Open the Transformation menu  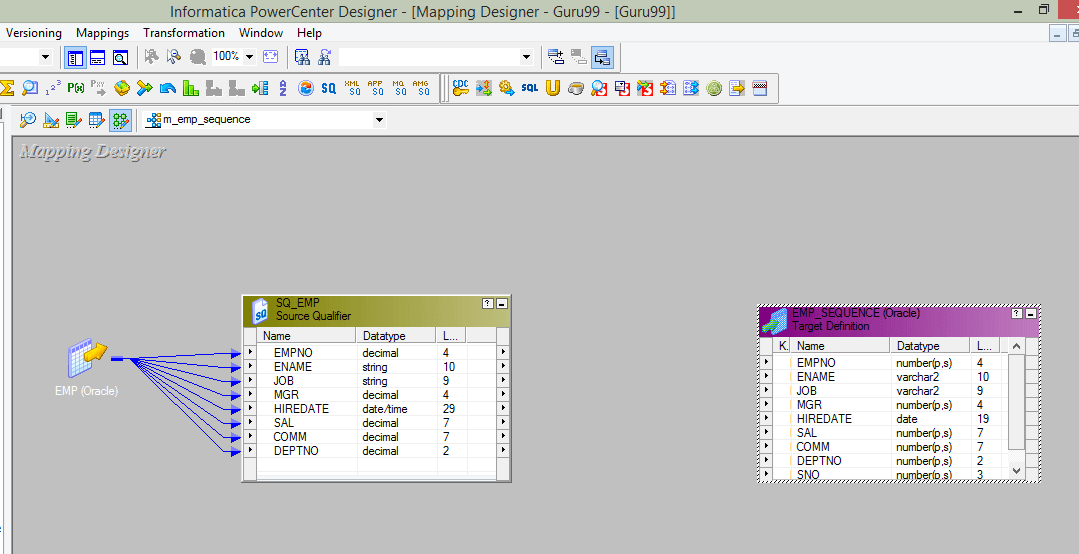(184, 33)
